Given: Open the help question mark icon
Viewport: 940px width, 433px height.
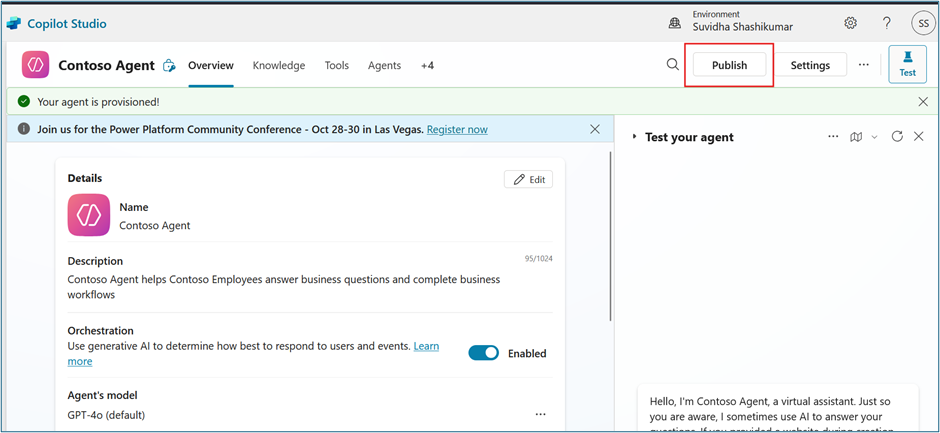Looking at the screenshot, I should pos(887,23).
